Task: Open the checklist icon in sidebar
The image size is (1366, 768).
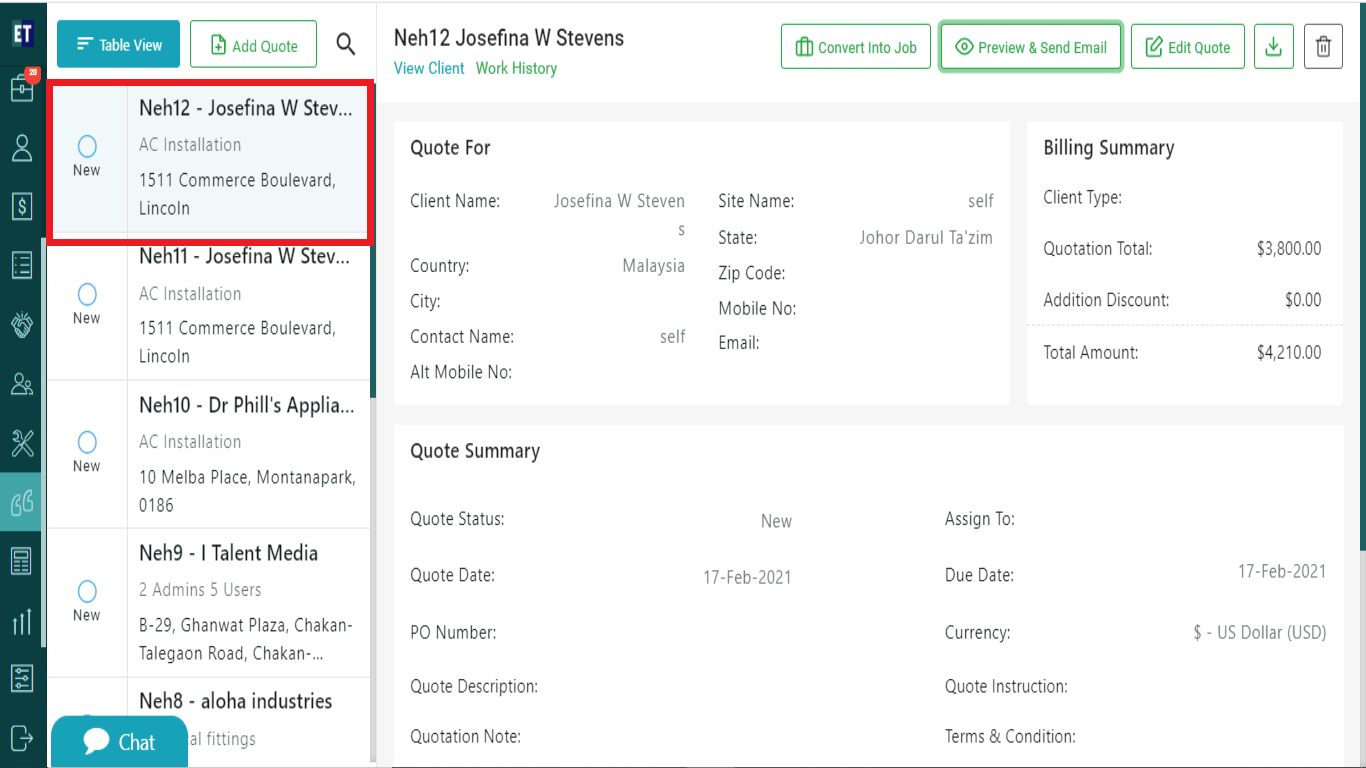Action: pos(22,265)
